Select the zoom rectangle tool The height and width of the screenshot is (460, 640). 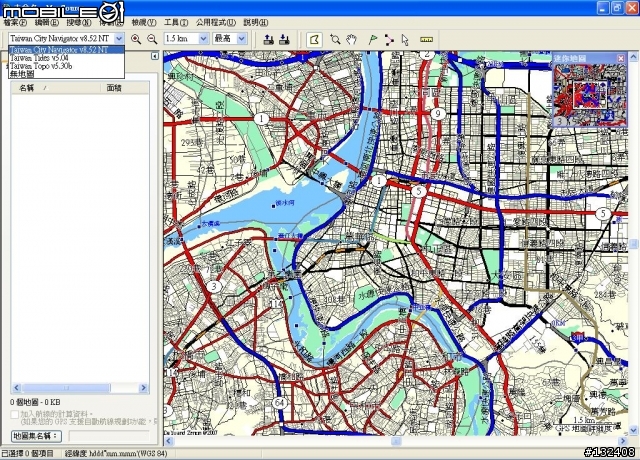[335, 40]
